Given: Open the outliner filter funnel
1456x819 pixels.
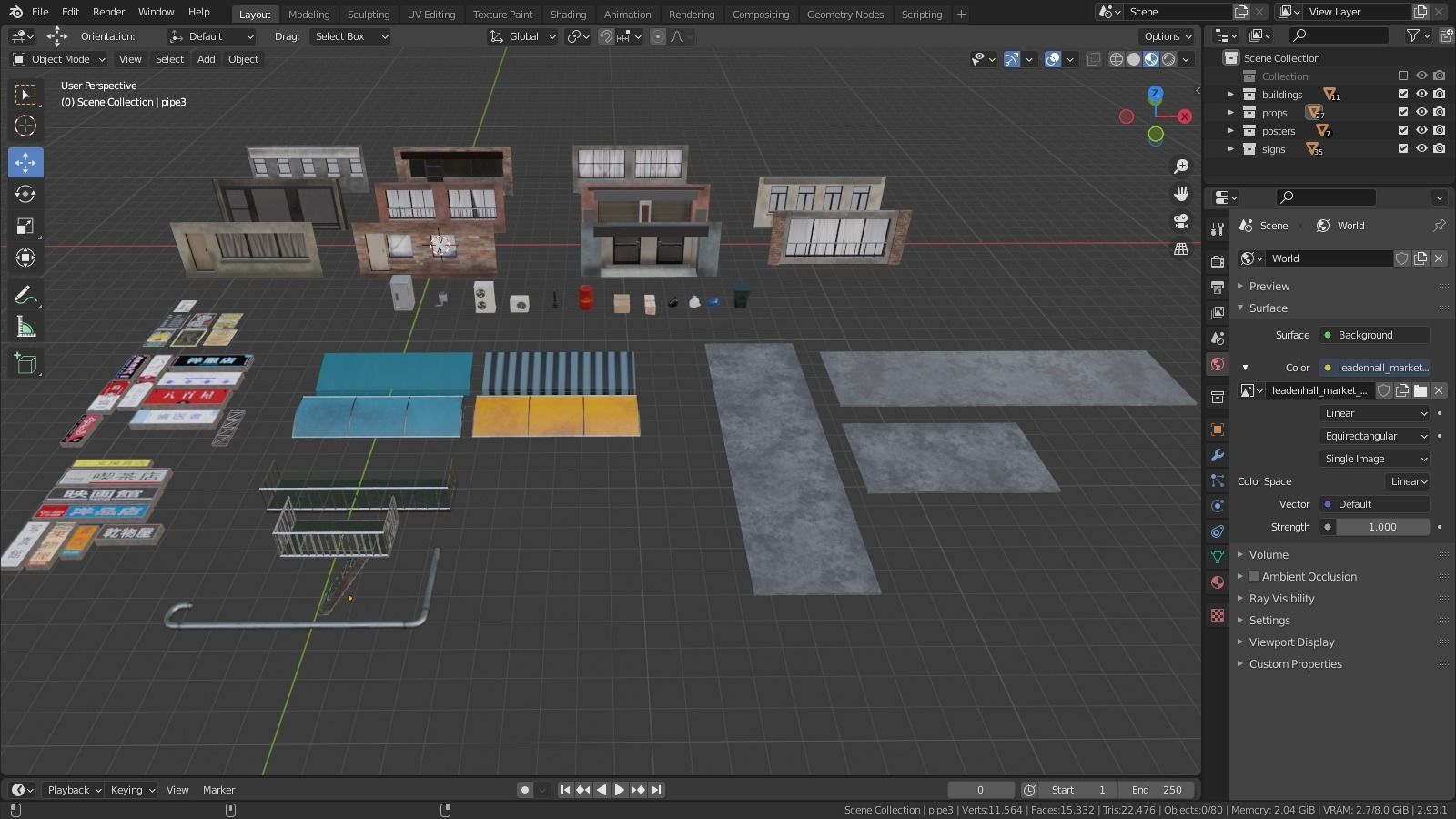Looking at the screenshot, I should point(1413,35).
